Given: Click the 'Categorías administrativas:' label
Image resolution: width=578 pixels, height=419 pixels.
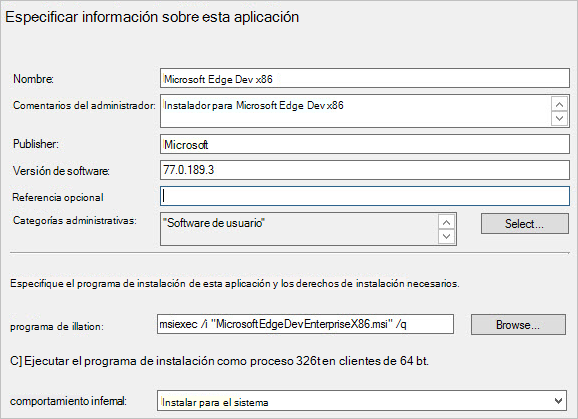Looking at the screenshot, I should (x=75, y=220).
